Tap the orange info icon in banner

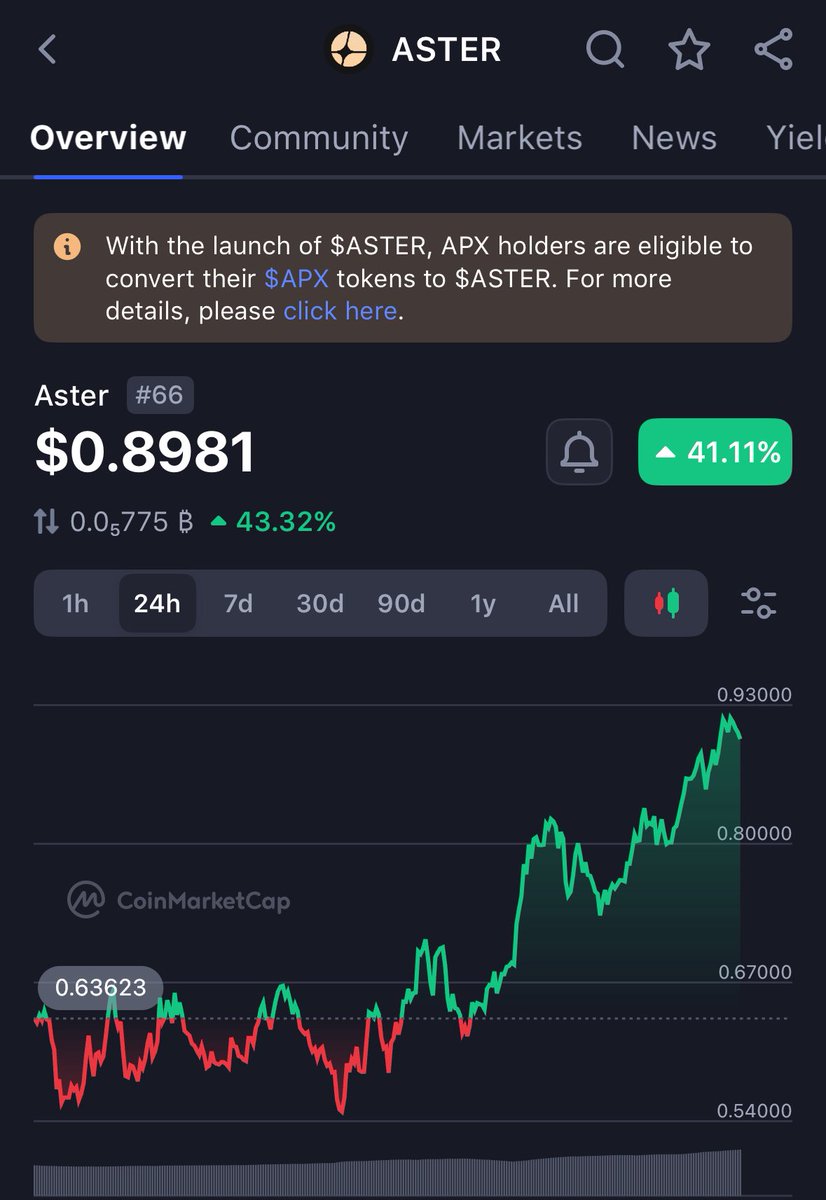coord(67,246)
